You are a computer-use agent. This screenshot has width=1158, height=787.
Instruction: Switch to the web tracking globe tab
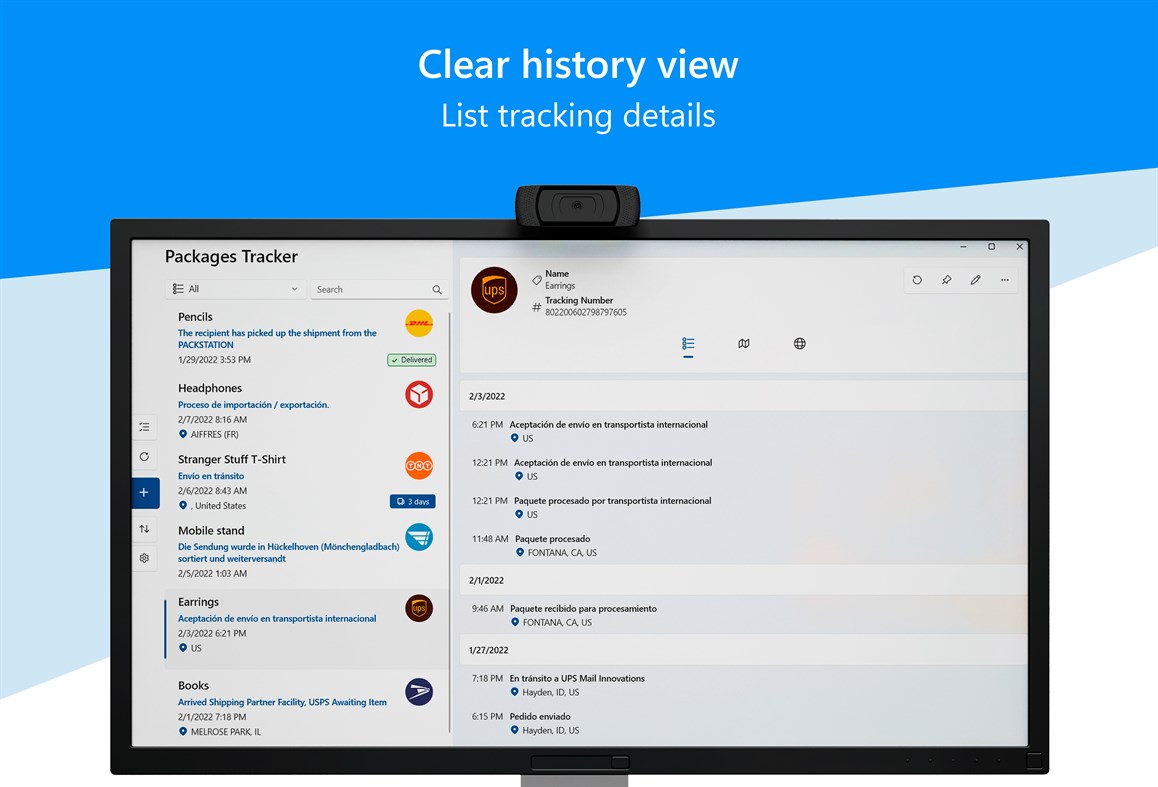(x=799, y=343)
